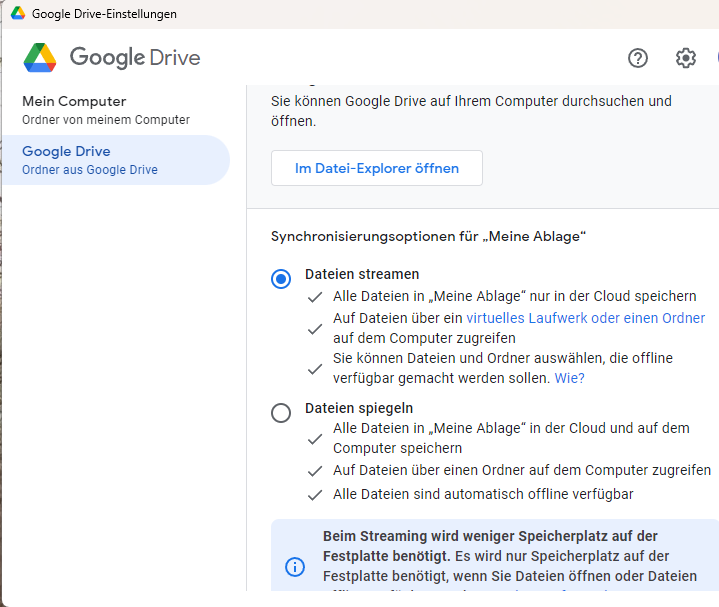Viewport: 719px width, 607px height.
Task: Select the "Dateien spiegeln" radio button
Action: [281, 412]
